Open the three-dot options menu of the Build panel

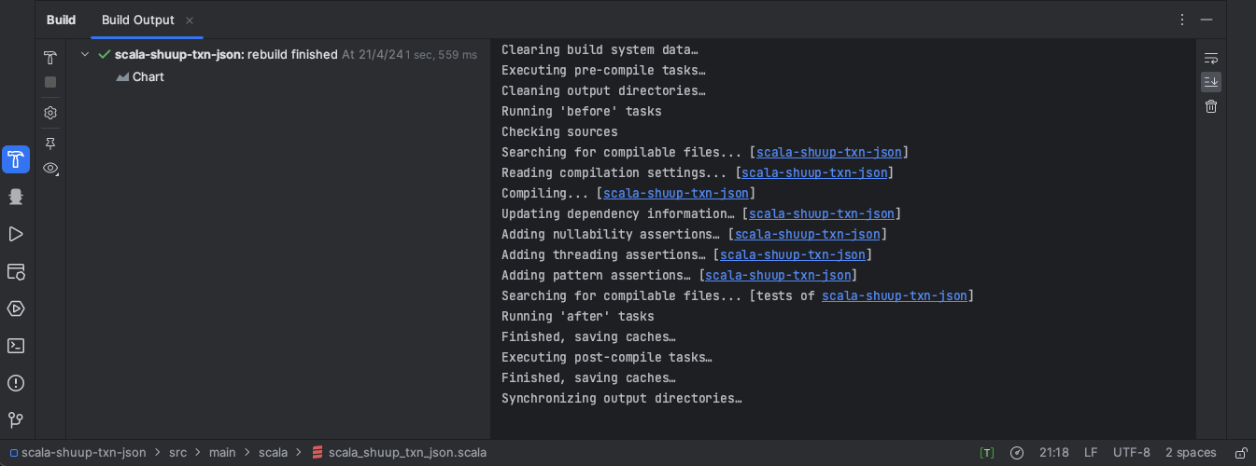point(1182,20)
